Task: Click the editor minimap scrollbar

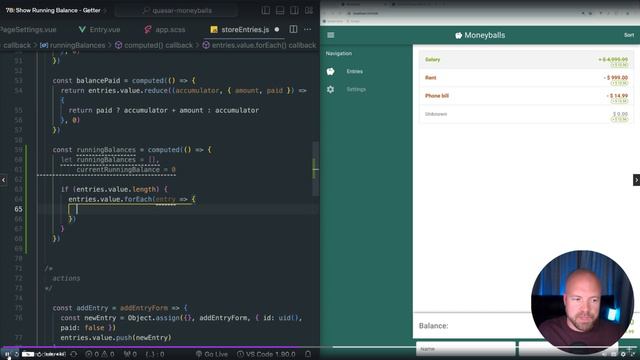Action: 316,169
